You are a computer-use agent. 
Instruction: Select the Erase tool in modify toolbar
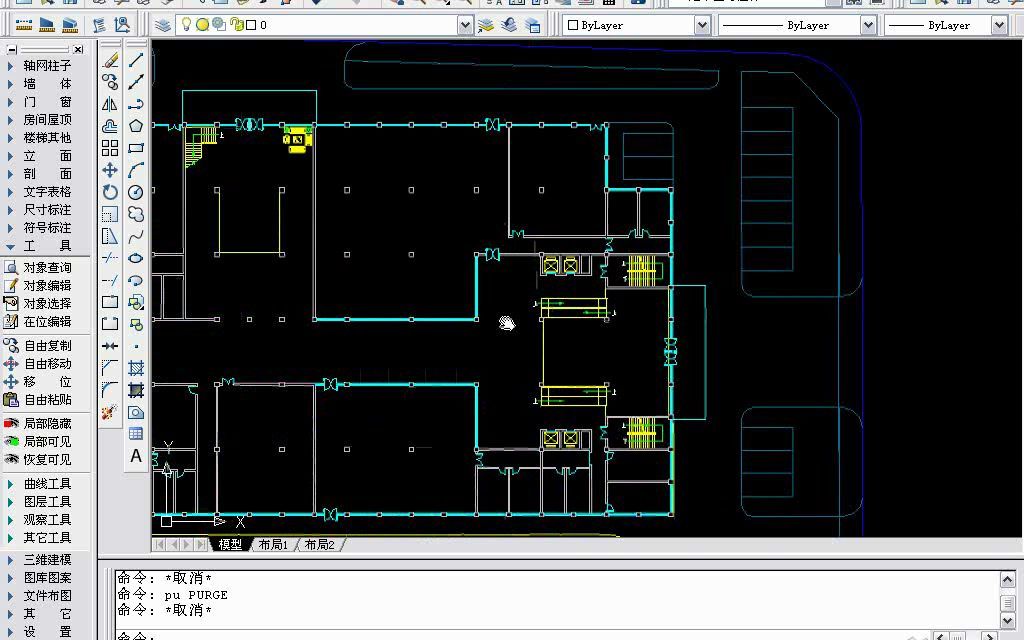pos(110,60)
